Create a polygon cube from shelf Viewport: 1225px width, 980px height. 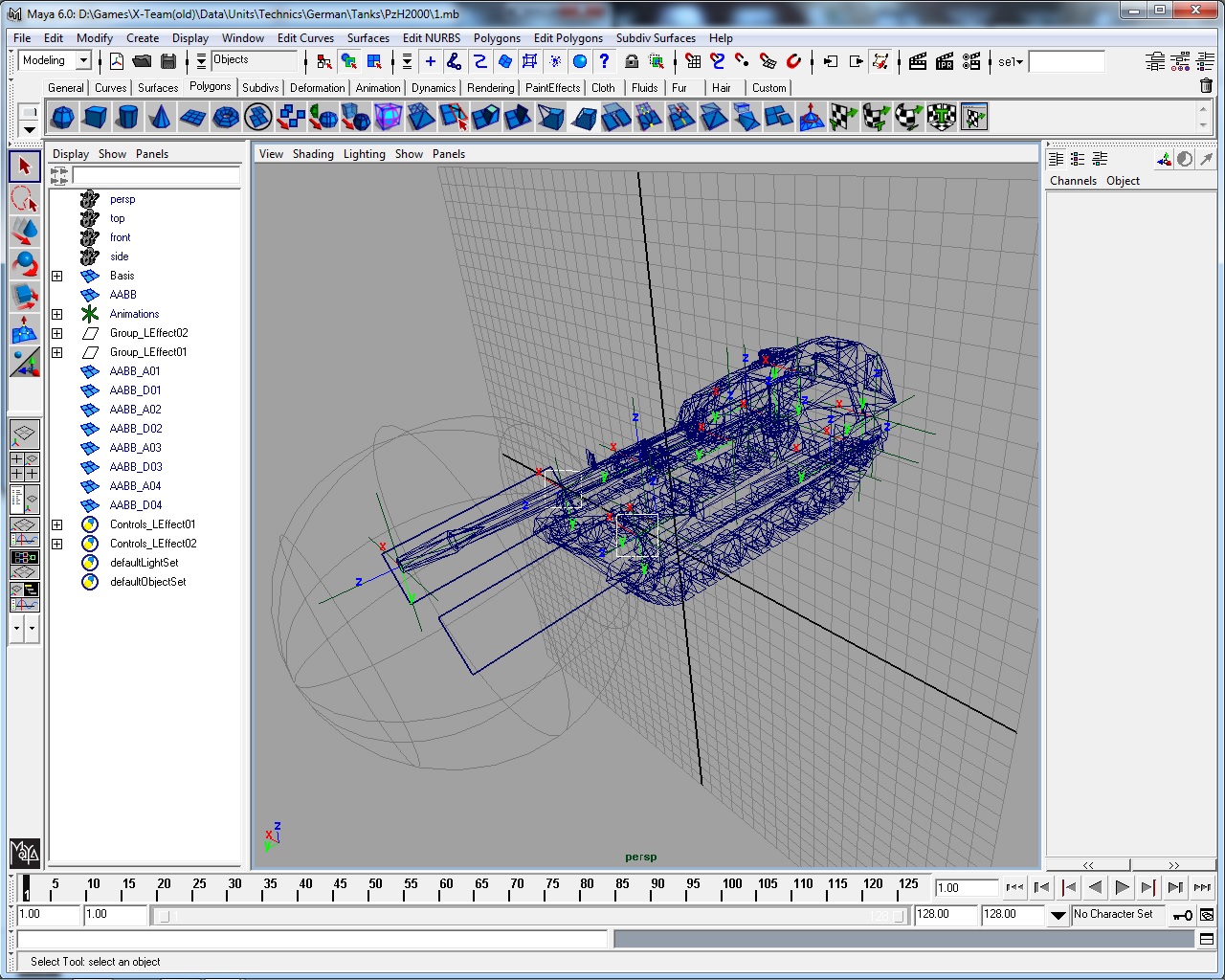click(x=95, y=118)
